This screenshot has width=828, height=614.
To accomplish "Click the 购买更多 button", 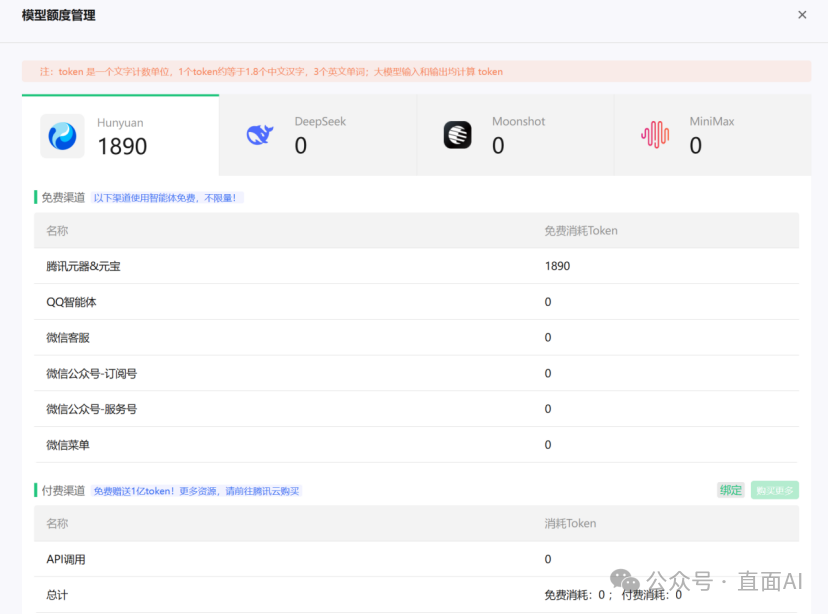I will pos(775,490).
